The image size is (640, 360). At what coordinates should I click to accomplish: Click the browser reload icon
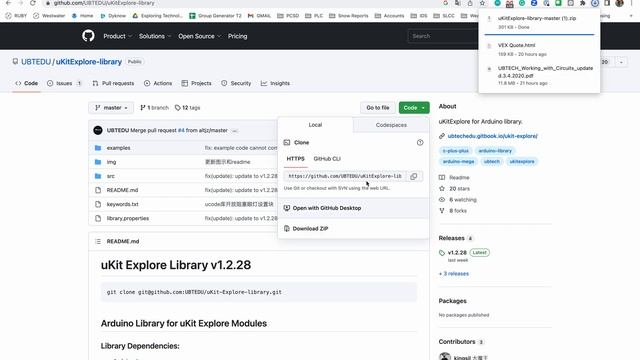33,3
